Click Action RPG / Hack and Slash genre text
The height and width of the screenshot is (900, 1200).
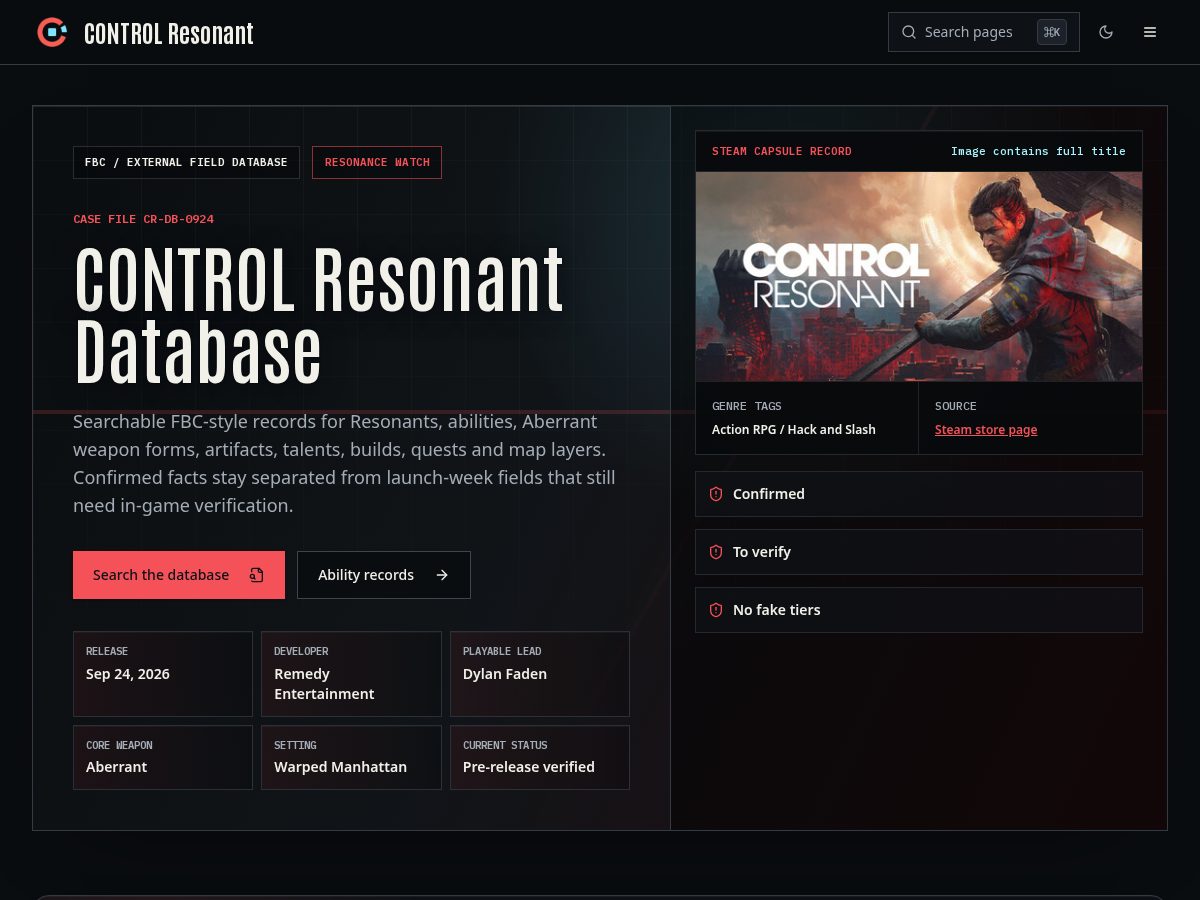(794, 430)
